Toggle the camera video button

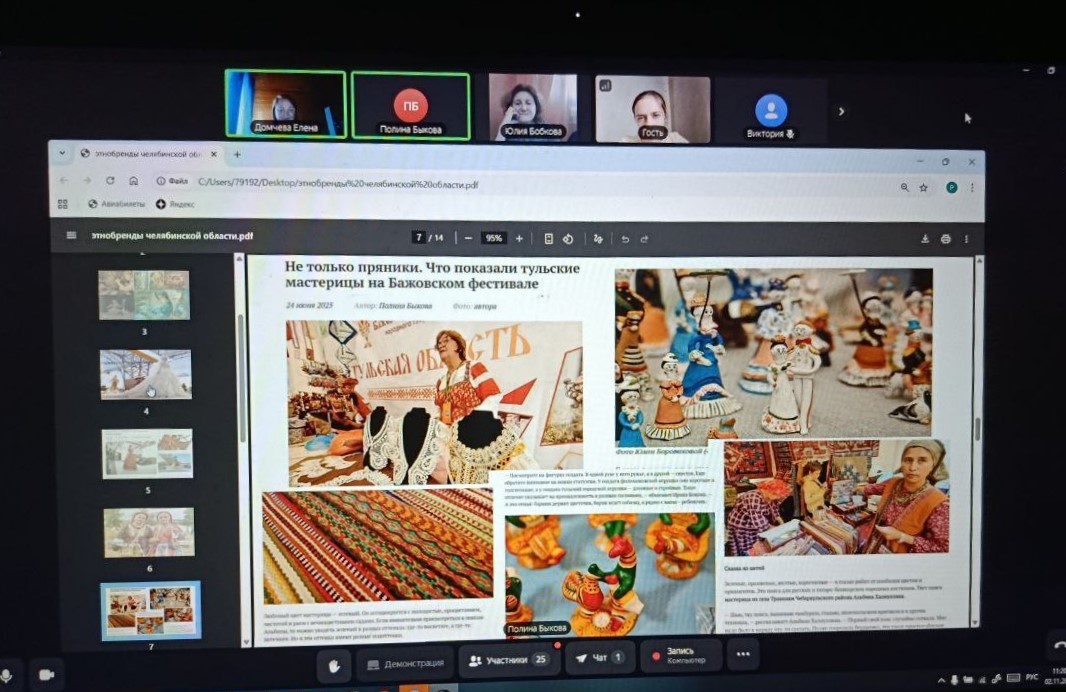point(46,675)
